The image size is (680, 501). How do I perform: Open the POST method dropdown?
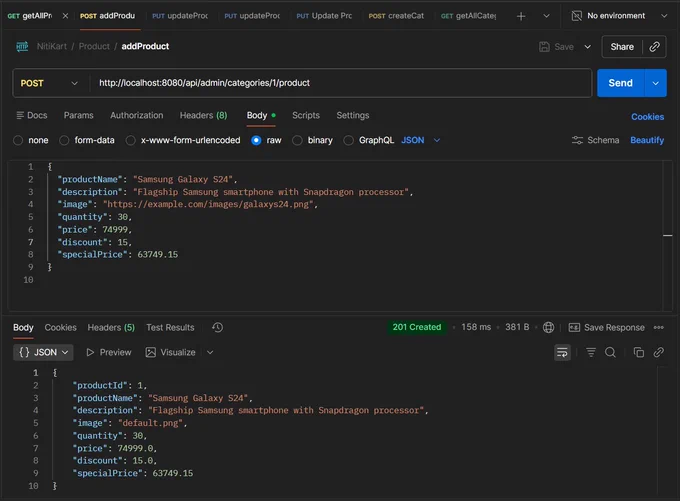pos(49,83)
